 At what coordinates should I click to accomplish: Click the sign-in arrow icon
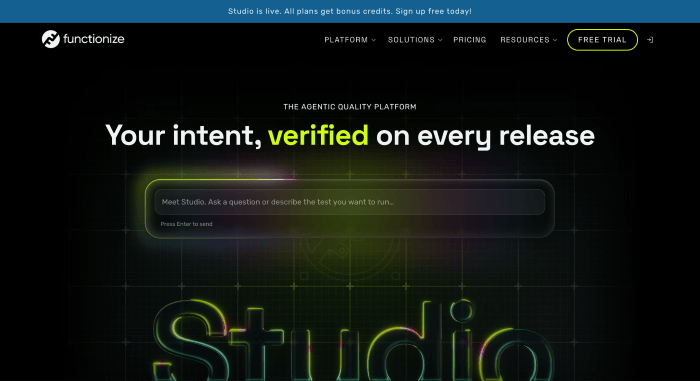650,40
